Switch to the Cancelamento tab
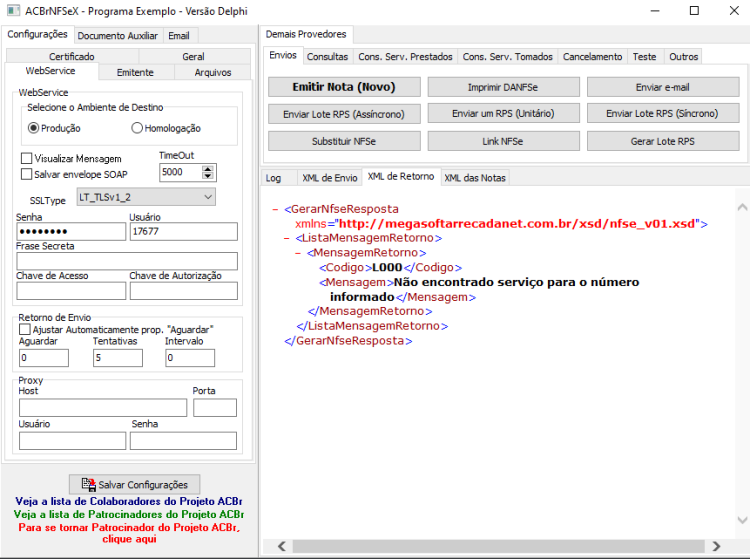 point(593,56)
